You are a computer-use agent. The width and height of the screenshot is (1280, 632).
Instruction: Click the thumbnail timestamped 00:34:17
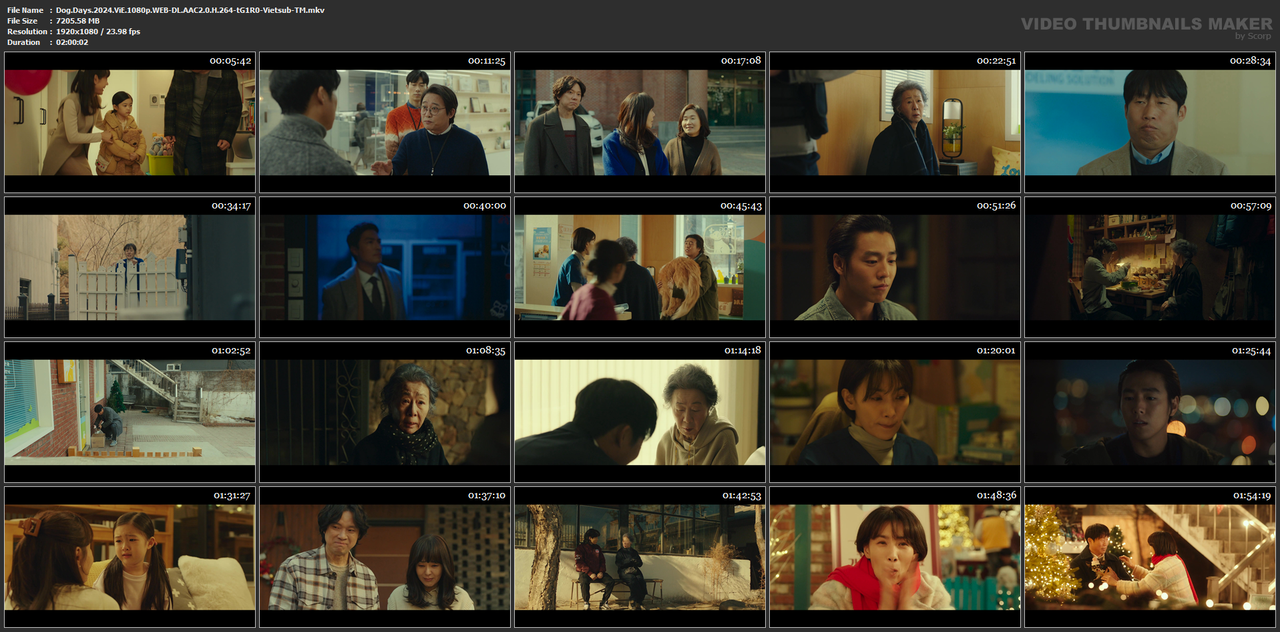[x=130, y=267]
